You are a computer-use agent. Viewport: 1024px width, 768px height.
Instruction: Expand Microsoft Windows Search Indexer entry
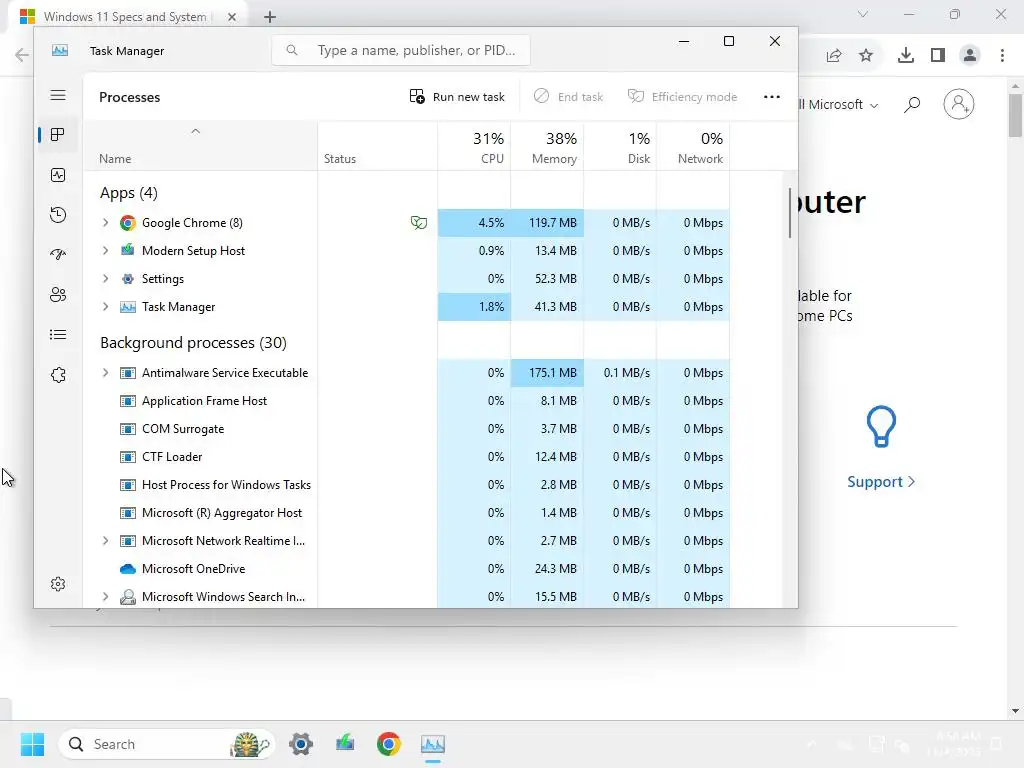tap(105, 597)
